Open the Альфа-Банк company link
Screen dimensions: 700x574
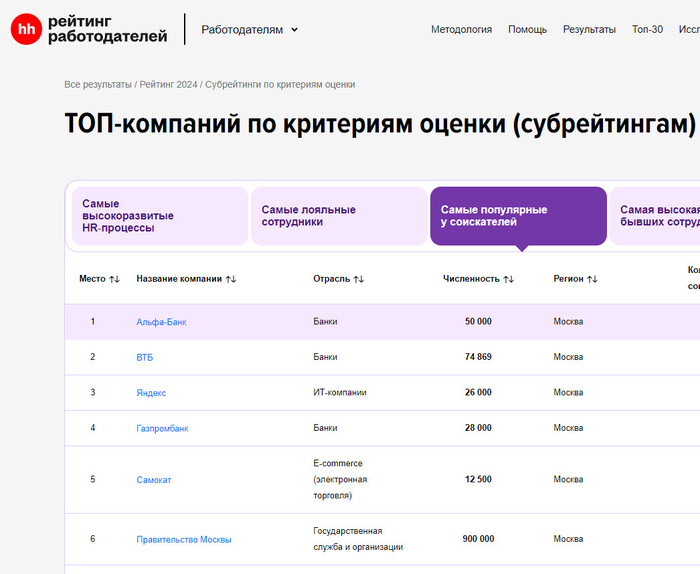(161, 322)
